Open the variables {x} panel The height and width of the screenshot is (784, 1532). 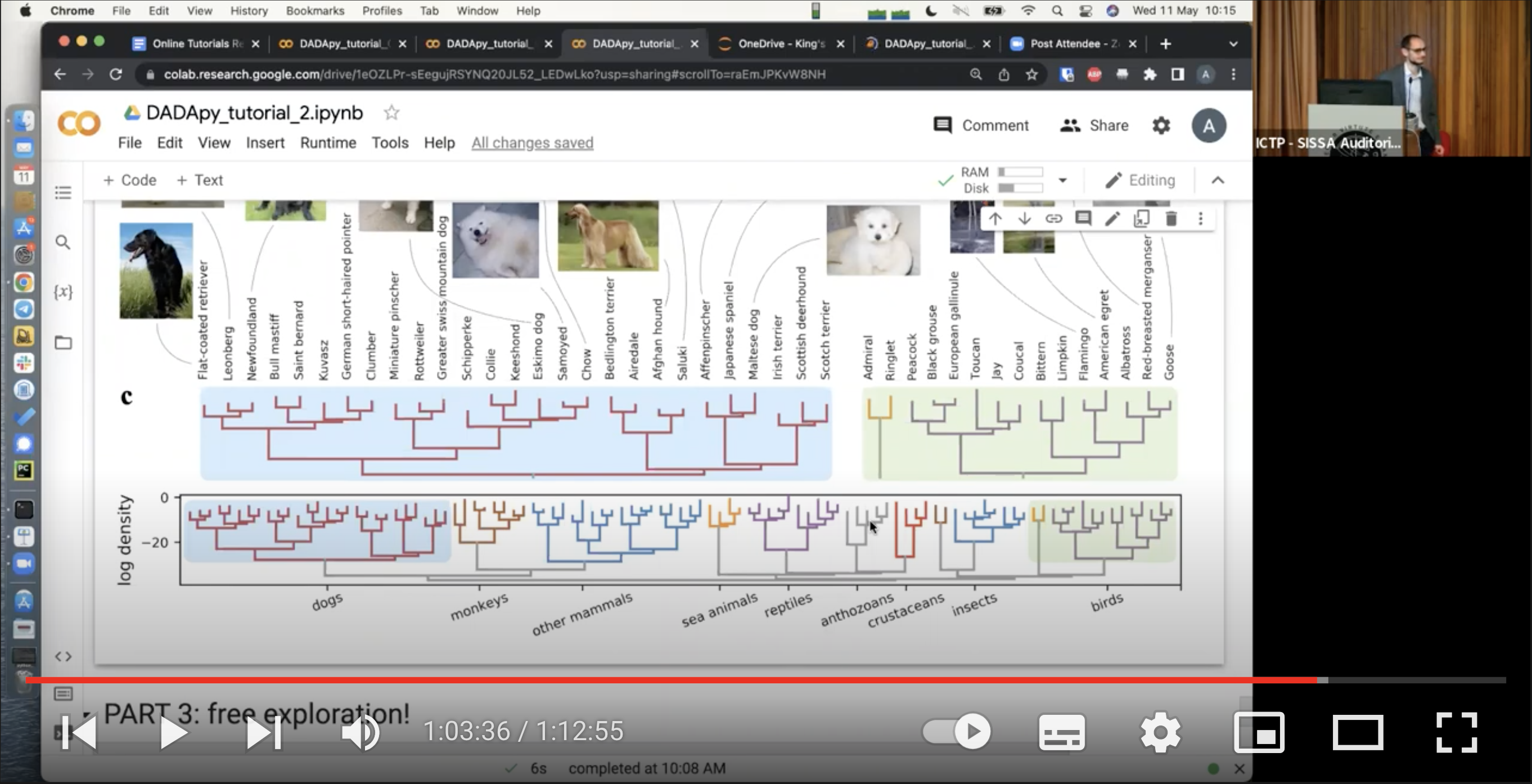[63, 291]
